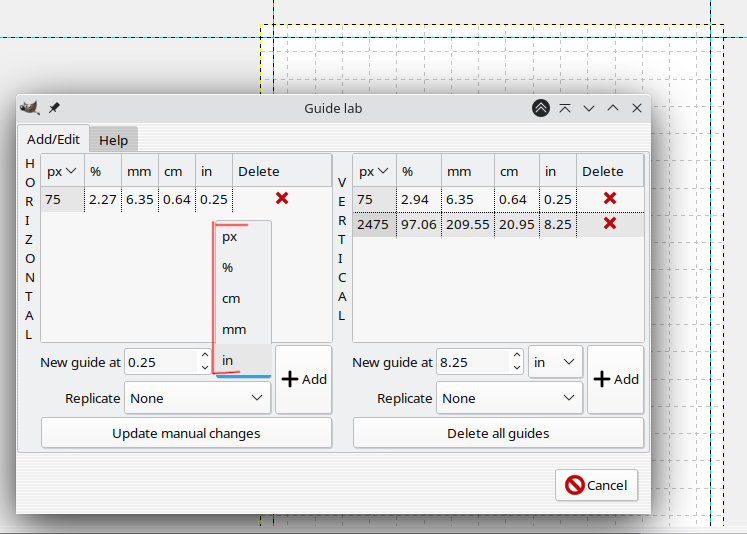Click the pin icon in title bar
Image resolution: width=747 pixels, height=534 pixels.
[54, 108]
